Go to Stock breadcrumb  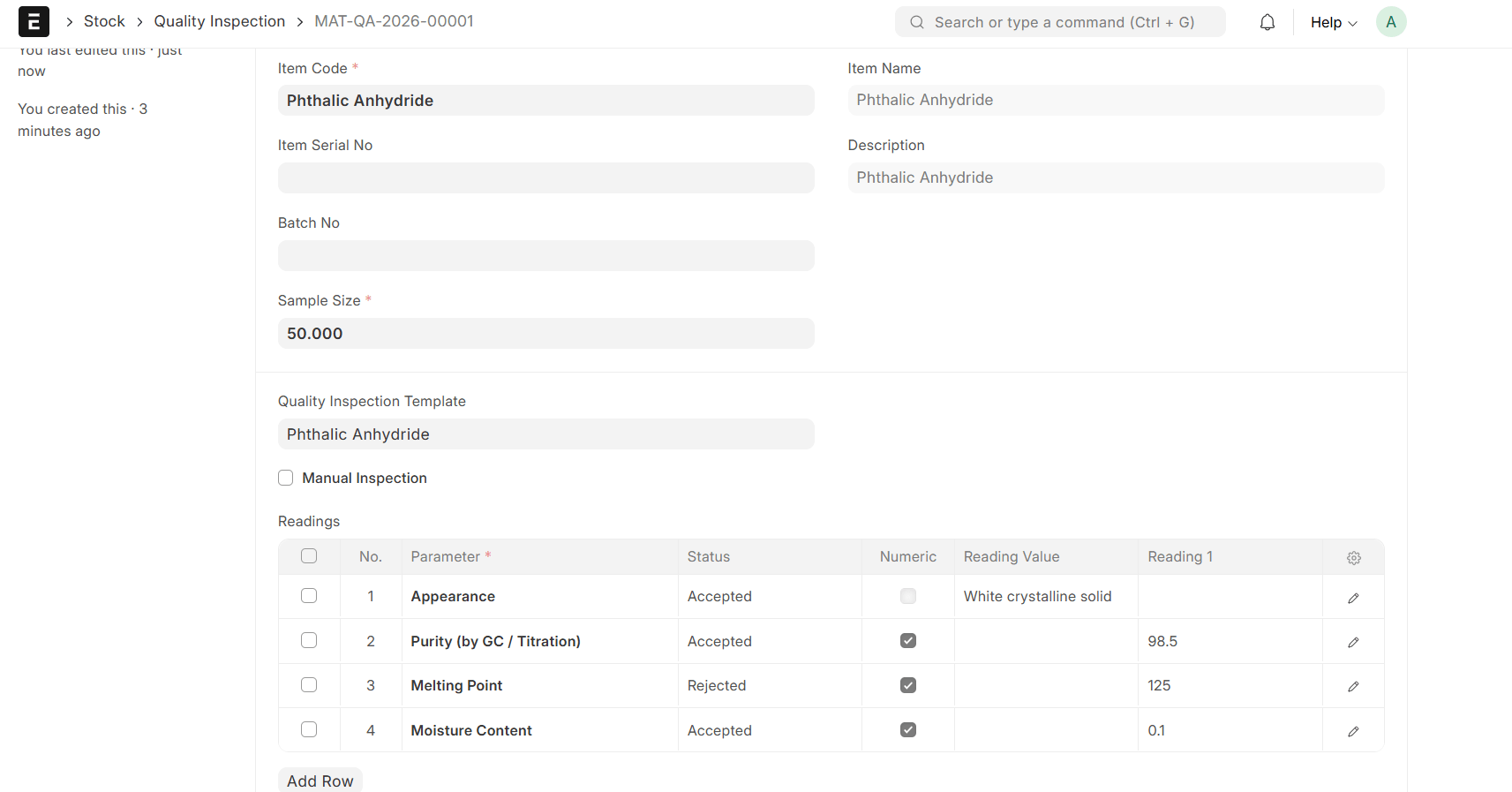click(x=104, y=21)
